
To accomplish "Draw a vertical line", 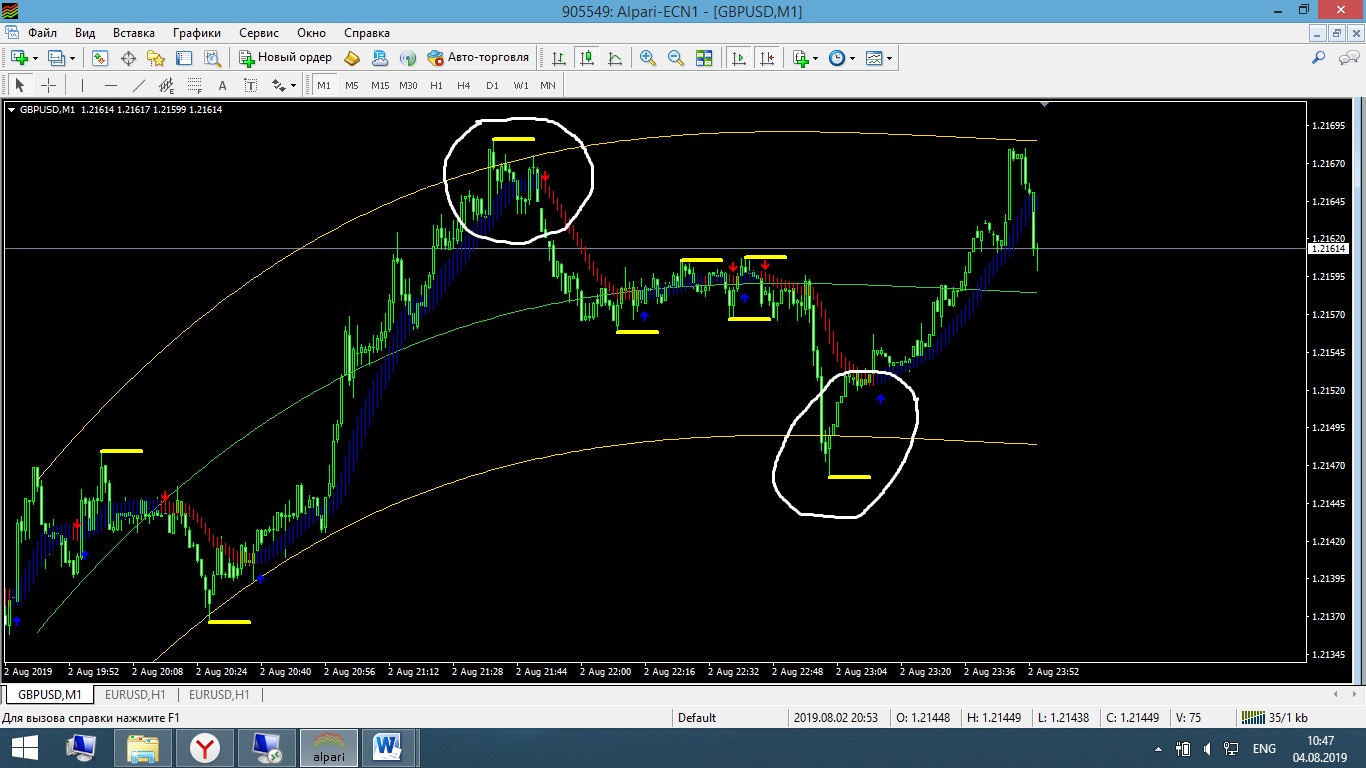I will tap(82, 85).
